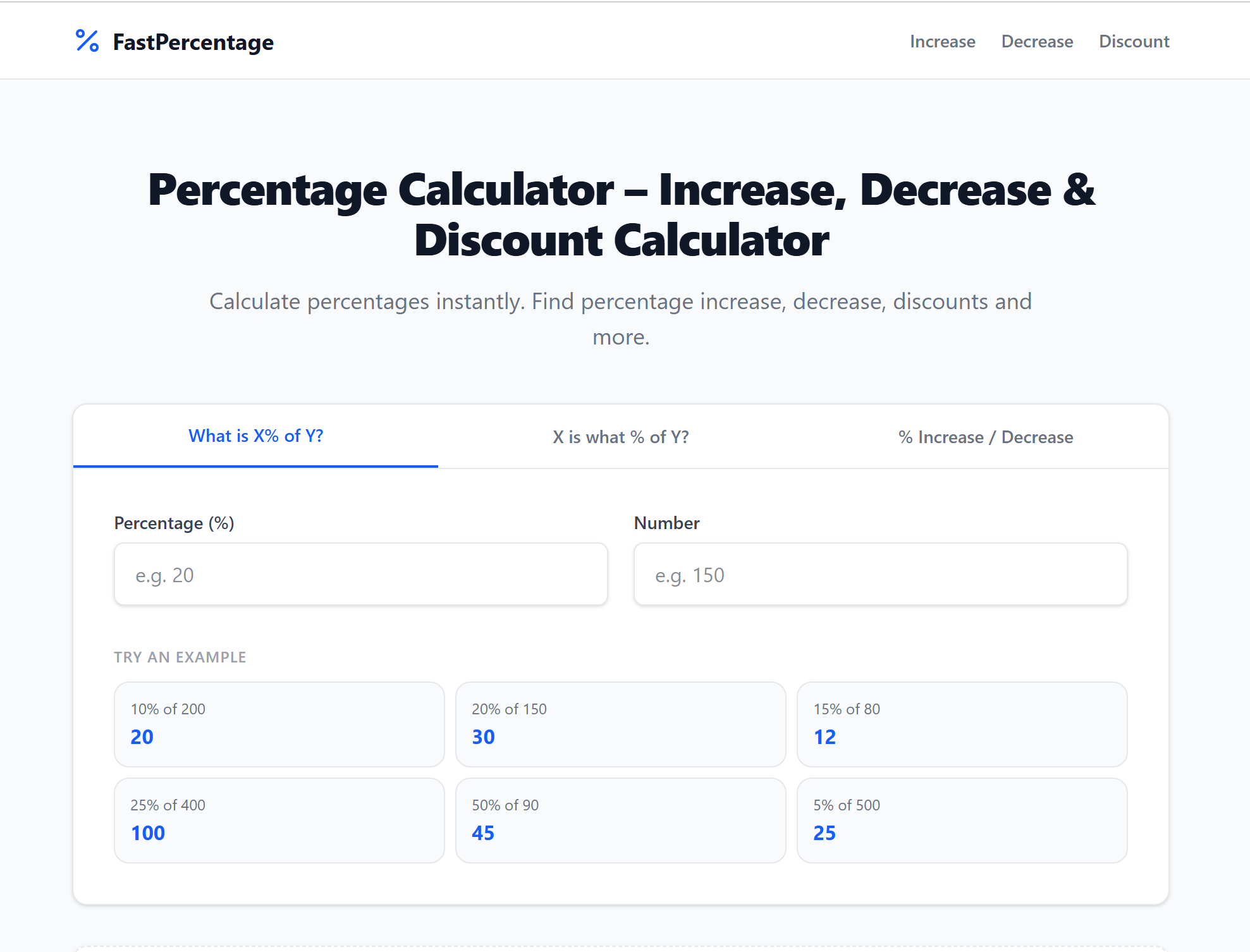The height and width of the screenshot is (952, 1250).
Task: Click the Percentage (%) input field
Action: coord(360,574)
